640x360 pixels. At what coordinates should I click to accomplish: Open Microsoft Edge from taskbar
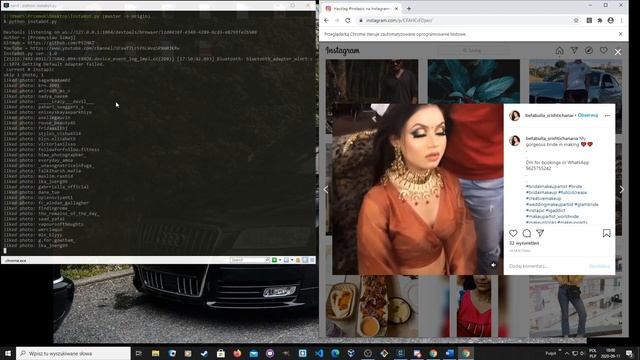[x=335, y=353]
